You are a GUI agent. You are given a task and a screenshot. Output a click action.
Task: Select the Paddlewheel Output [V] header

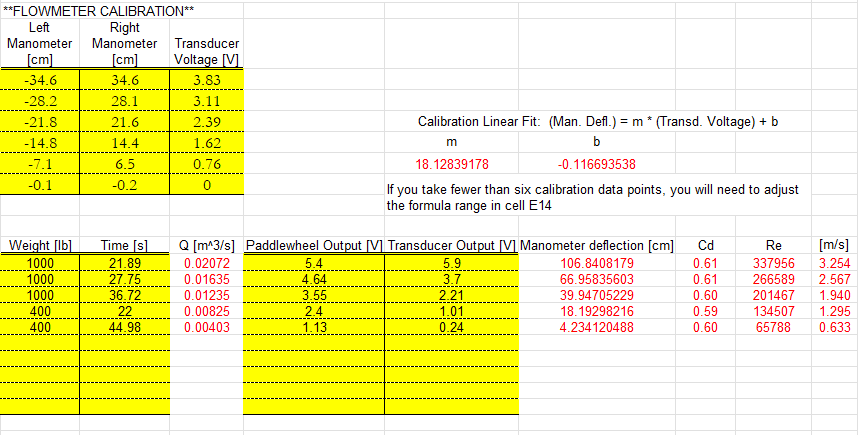[314, 246]
